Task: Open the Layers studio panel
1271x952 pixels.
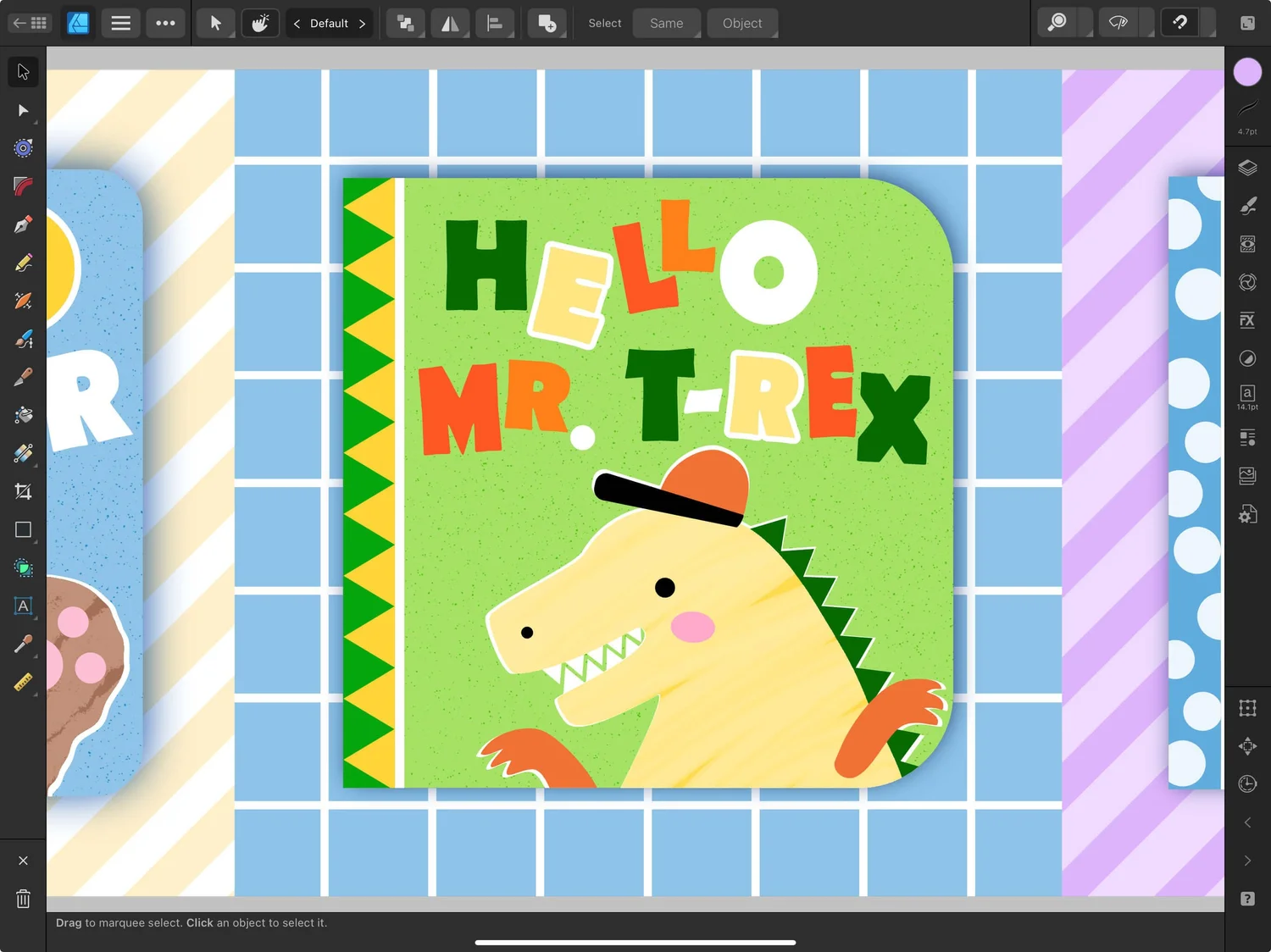Action: click(1247, 168)
